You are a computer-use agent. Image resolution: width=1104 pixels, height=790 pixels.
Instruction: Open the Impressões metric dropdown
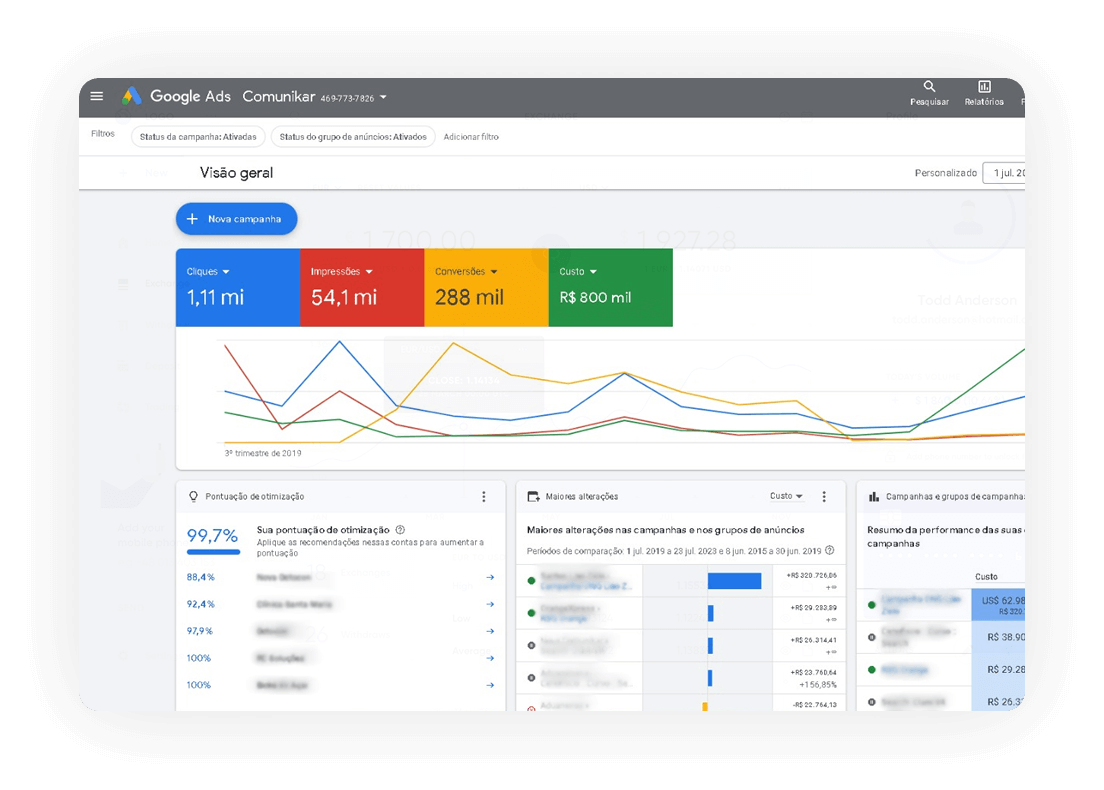point(369,272)
